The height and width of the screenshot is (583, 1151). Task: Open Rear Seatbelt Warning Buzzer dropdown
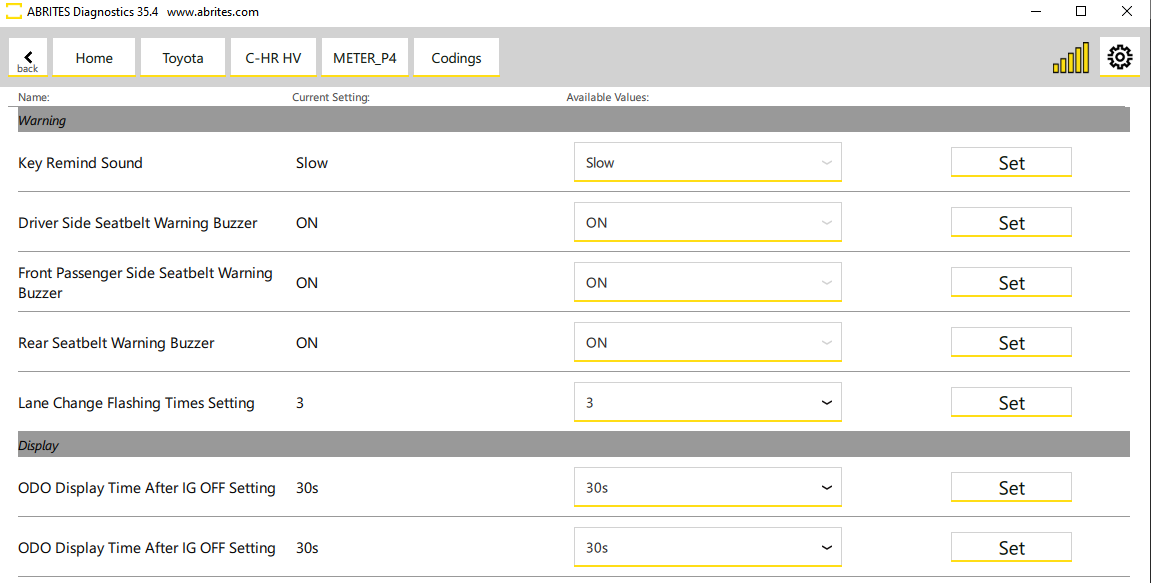pyautogui.click(x=707, y=343)
